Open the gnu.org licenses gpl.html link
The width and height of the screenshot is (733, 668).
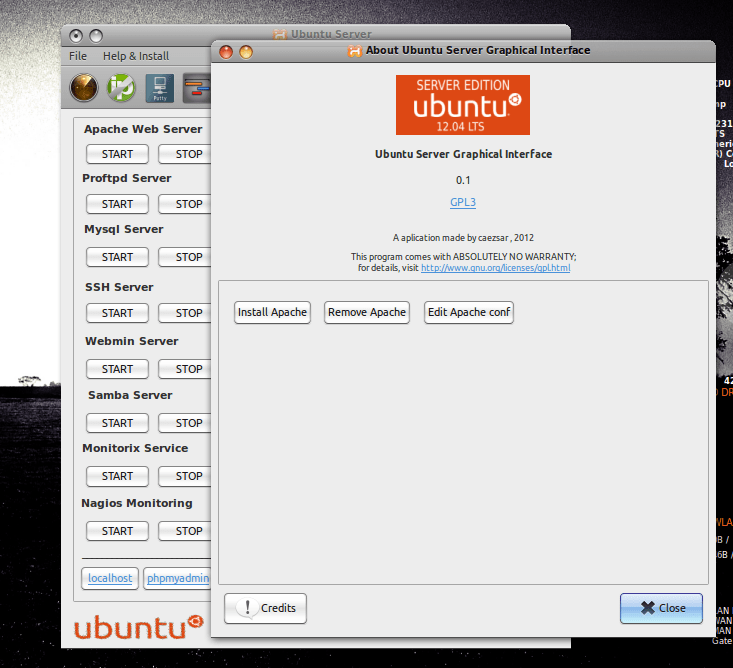tap(496, 268)
